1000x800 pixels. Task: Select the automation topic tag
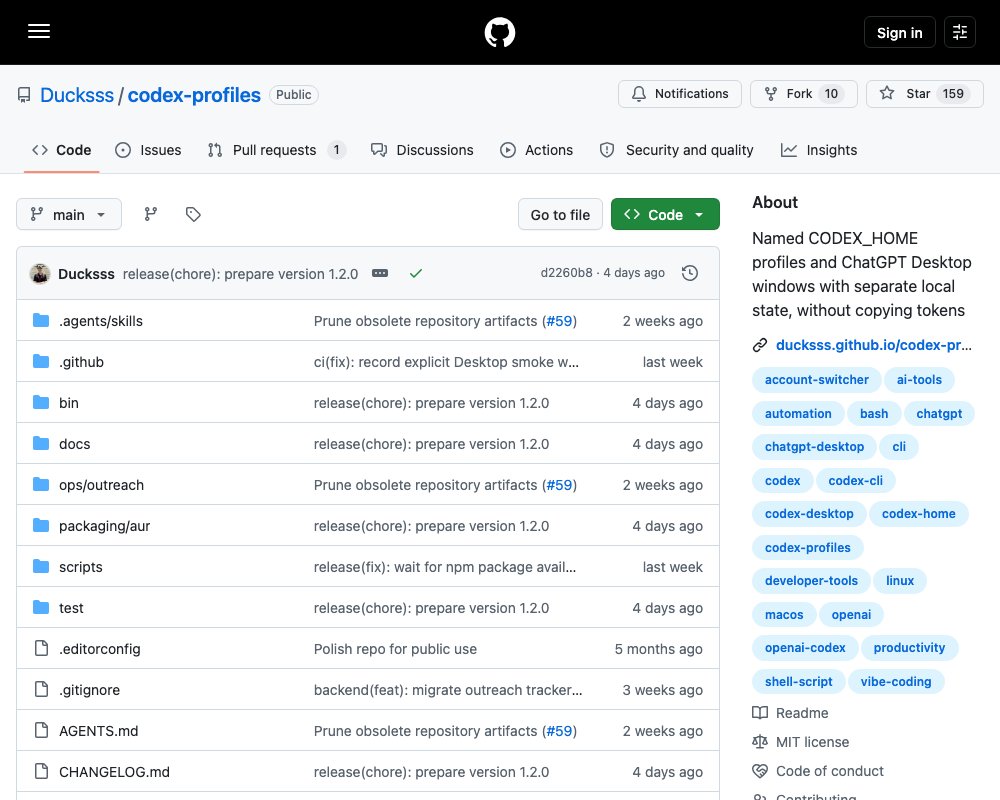798,413
